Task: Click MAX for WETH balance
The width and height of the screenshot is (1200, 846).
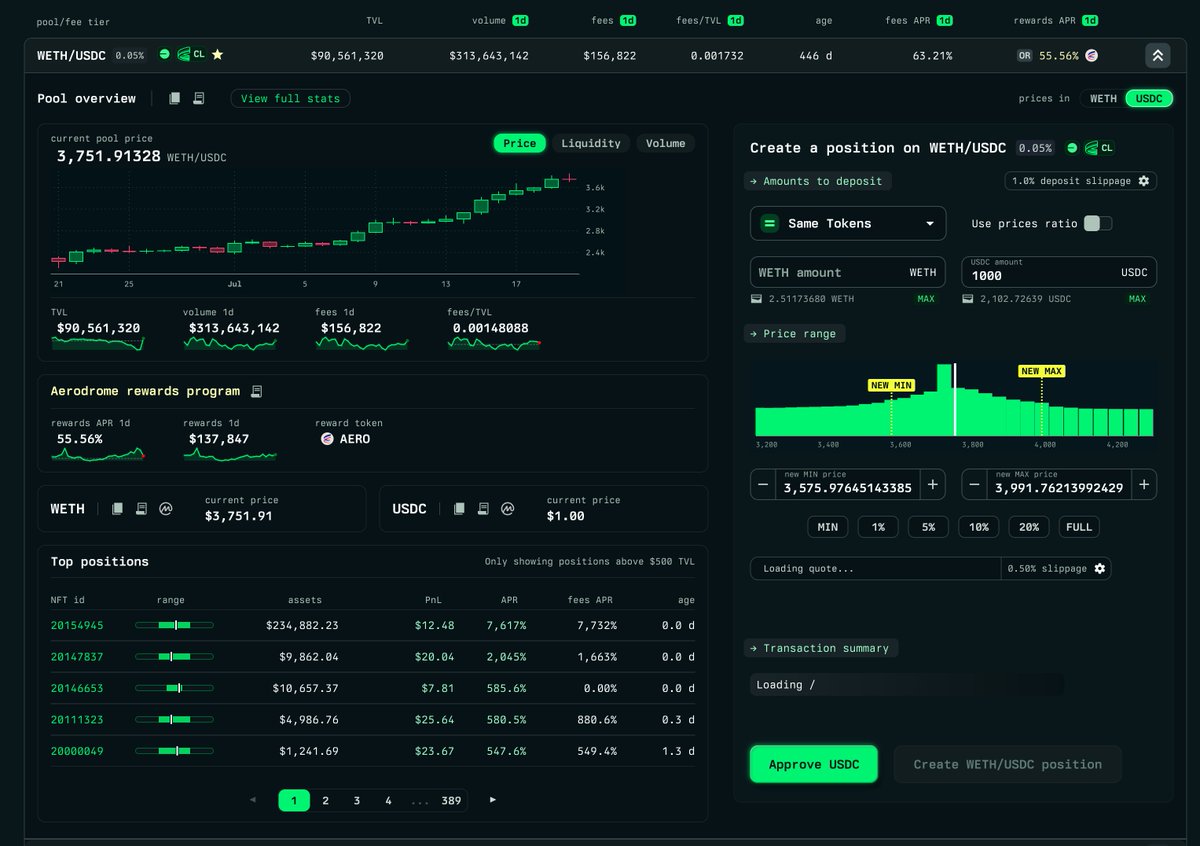Action: pos(927,299)
